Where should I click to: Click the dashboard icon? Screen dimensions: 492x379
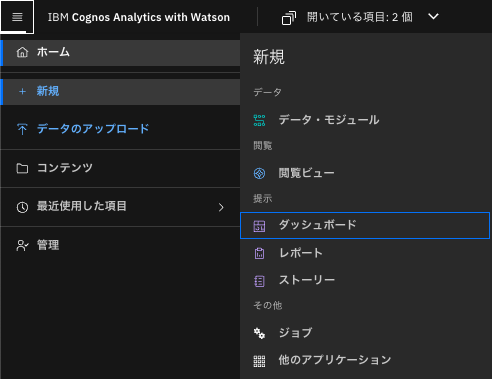259,226
